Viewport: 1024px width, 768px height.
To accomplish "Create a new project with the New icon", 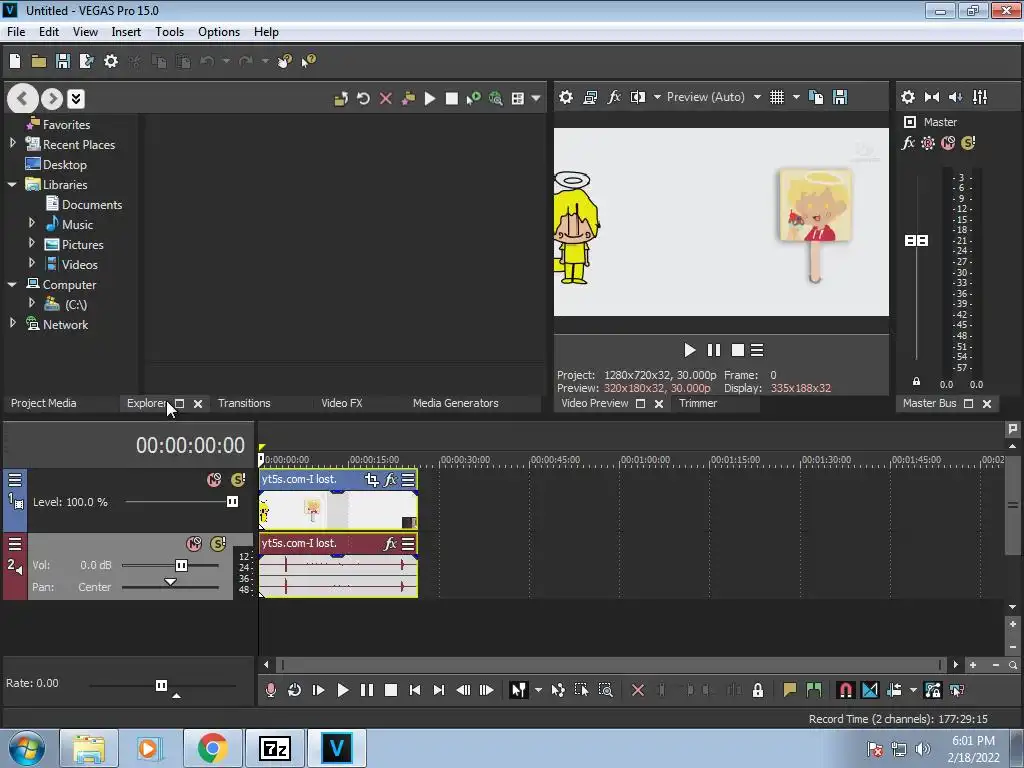I will coord(15,61).
